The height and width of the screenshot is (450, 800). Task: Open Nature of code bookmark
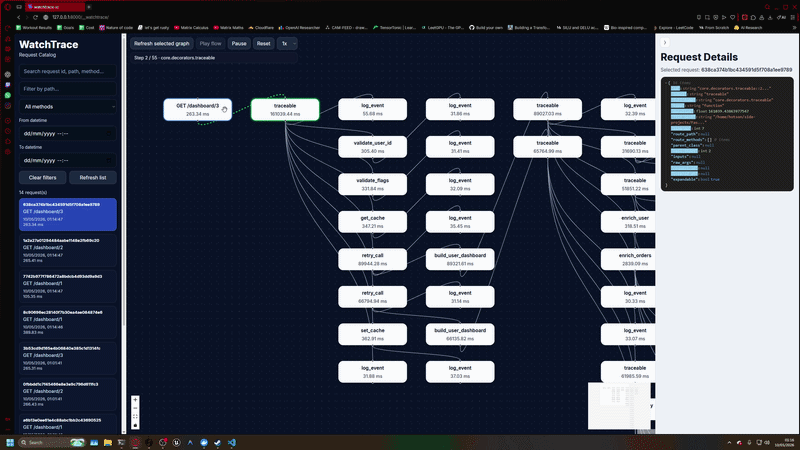116,28
